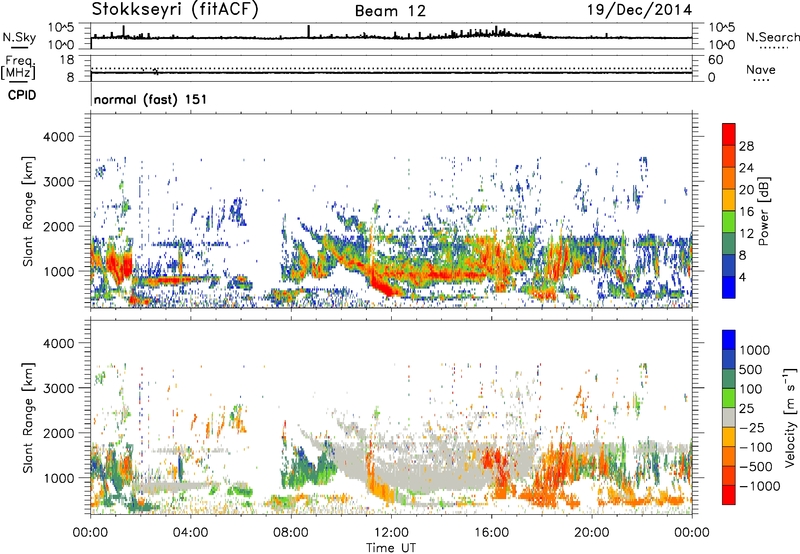Click the "3000" tick on the power panel
Viewport: 800px width, 554px height.
tap(59, 182)
